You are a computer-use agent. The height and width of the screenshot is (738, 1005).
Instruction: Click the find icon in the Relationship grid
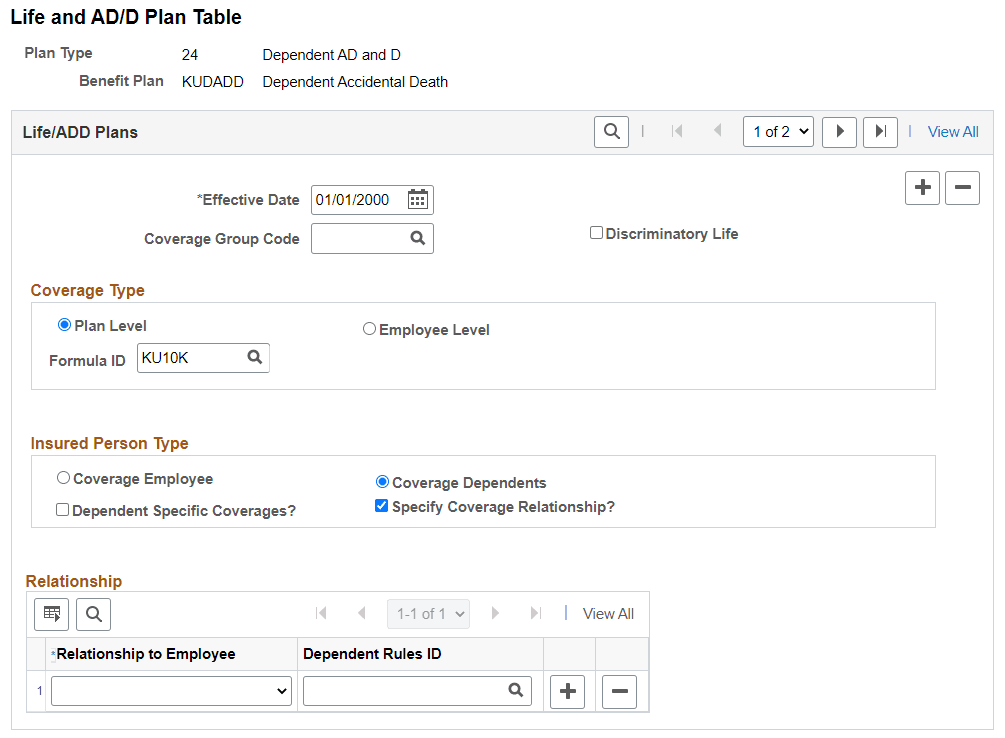(93, 614)
